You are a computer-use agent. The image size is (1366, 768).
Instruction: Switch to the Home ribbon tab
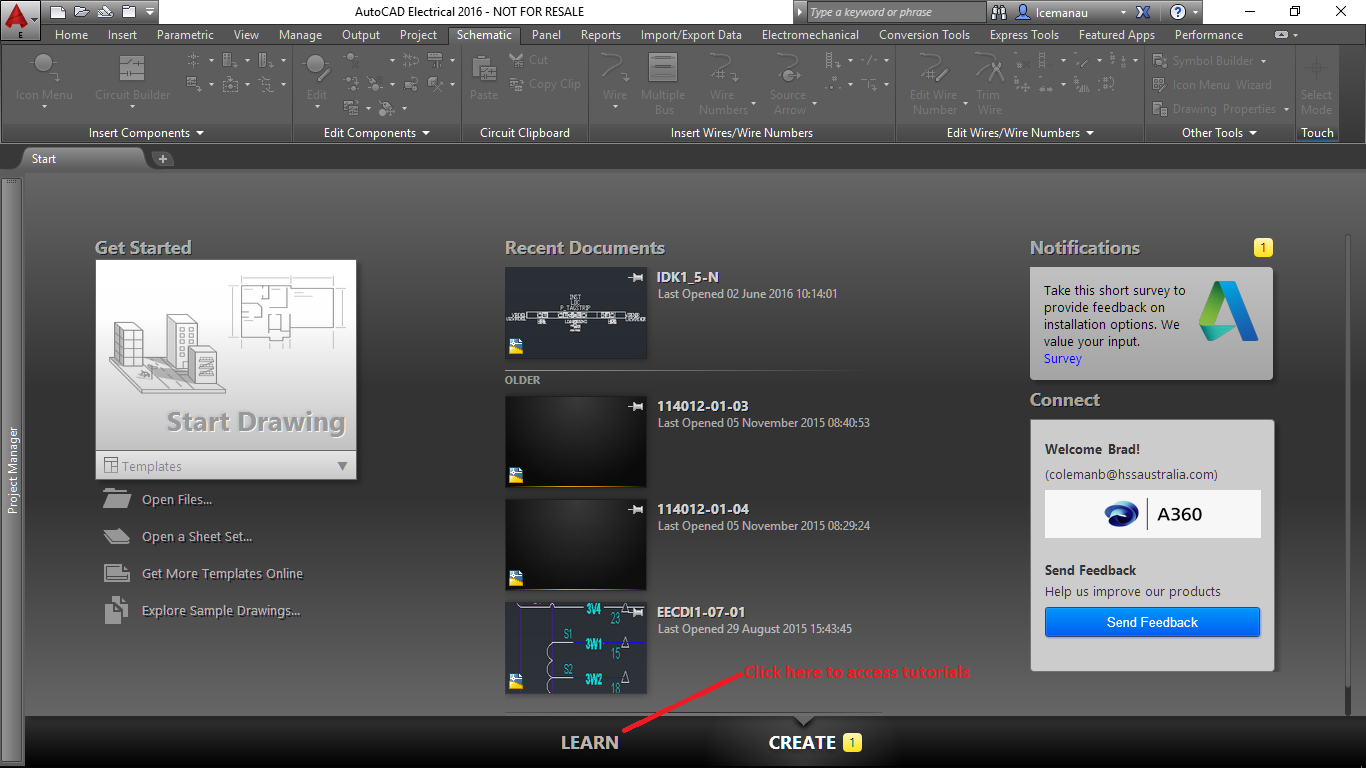[x=71, y=35]
